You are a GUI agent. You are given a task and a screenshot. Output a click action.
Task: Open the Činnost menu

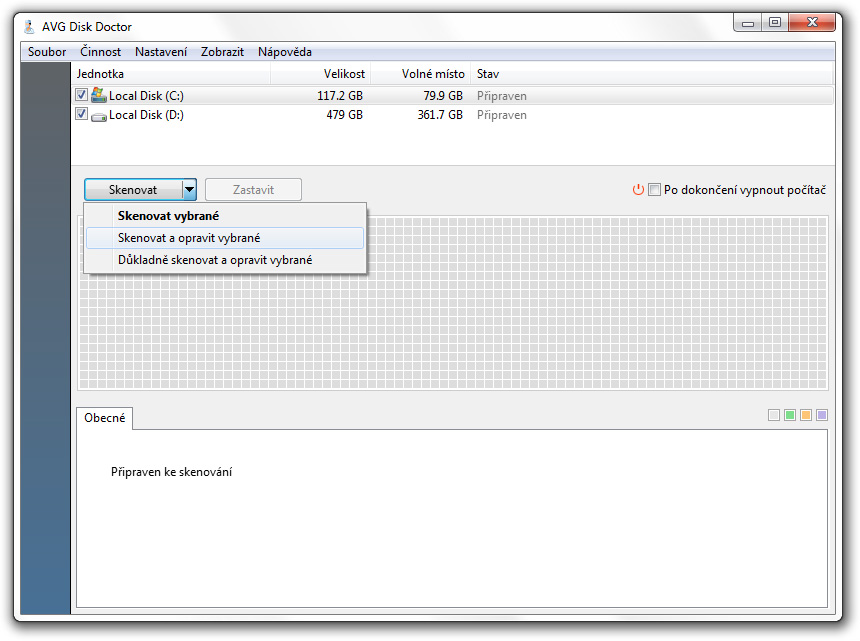tap(100, 52)
